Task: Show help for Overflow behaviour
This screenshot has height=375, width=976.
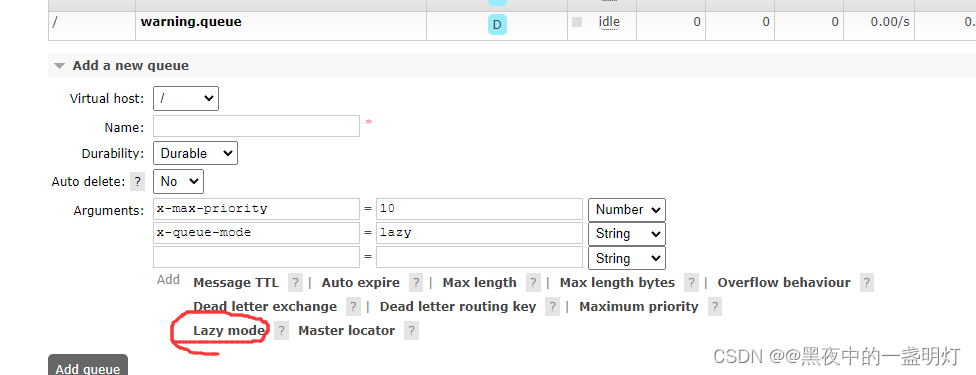Action: click(x=867, y=283)
